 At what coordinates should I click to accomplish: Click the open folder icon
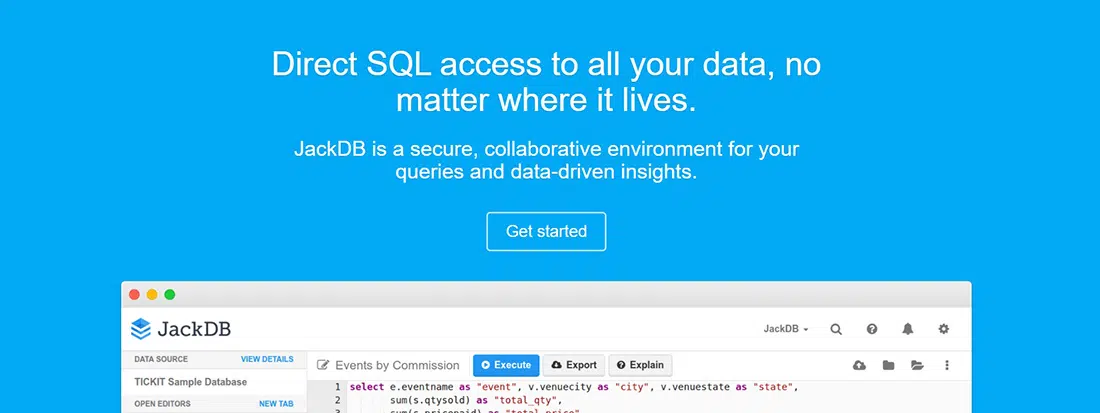917,365
